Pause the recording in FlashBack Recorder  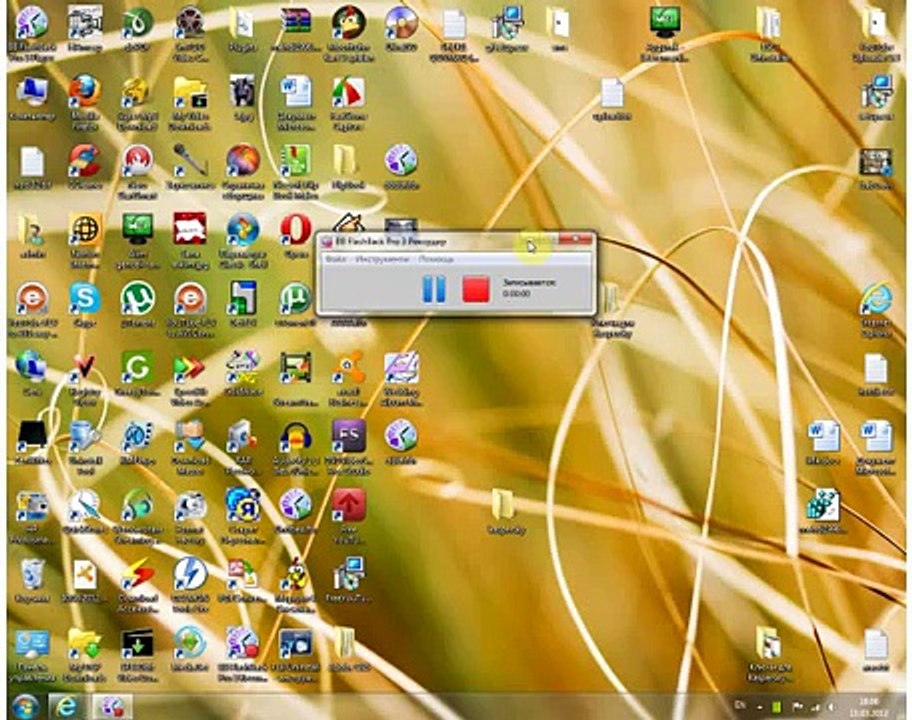434,288
